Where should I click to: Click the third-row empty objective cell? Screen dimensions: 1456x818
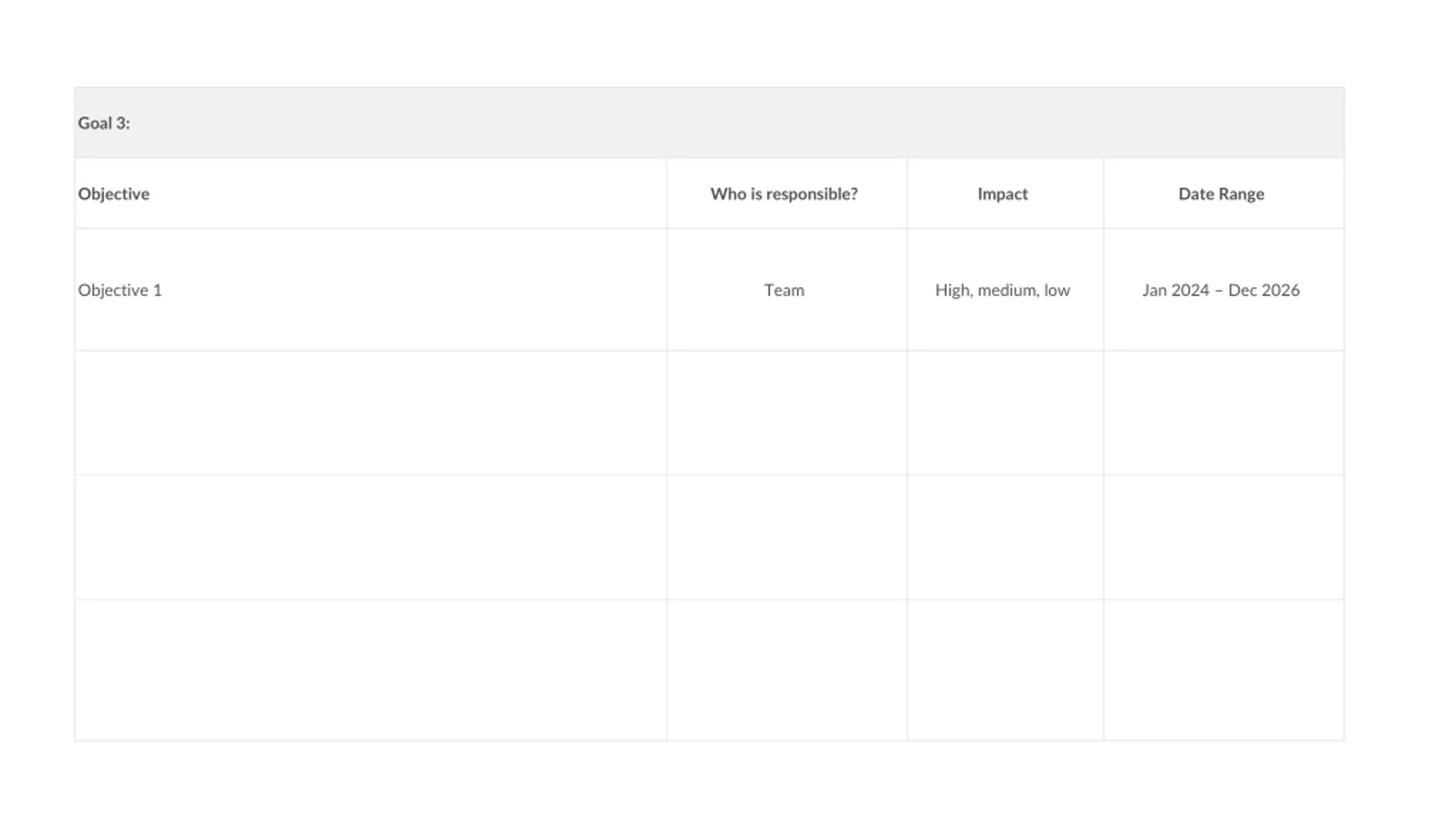(x=370, y=537)
